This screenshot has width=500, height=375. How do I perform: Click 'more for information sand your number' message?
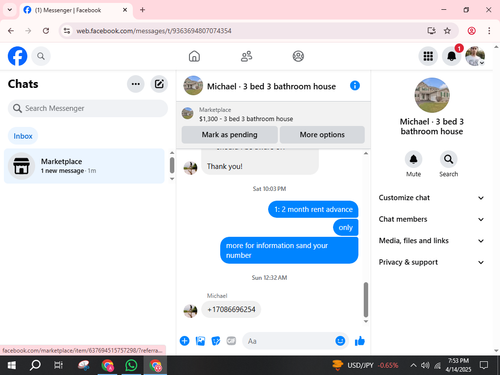(x=289, y=250)
